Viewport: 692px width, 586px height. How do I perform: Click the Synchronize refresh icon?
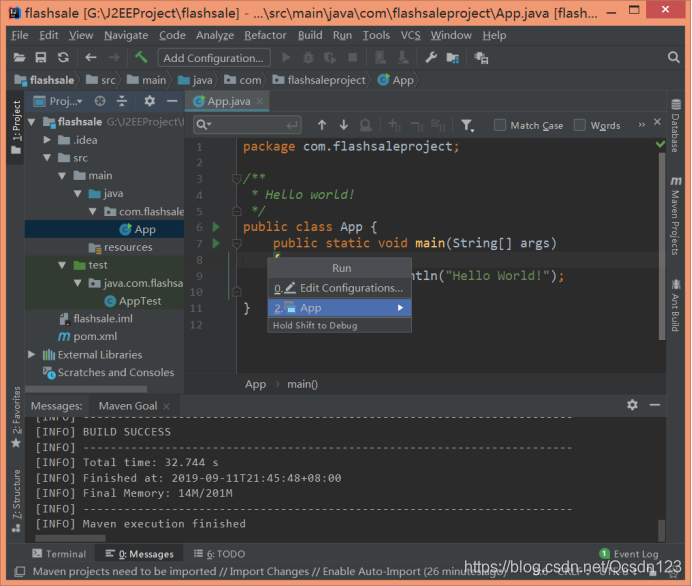click(63, 57)
